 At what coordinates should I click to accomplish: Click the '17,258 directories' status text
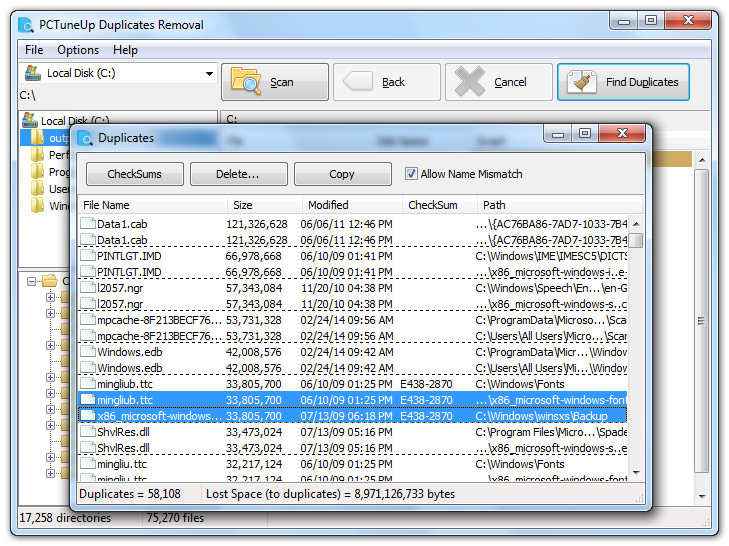click(65, 518)
